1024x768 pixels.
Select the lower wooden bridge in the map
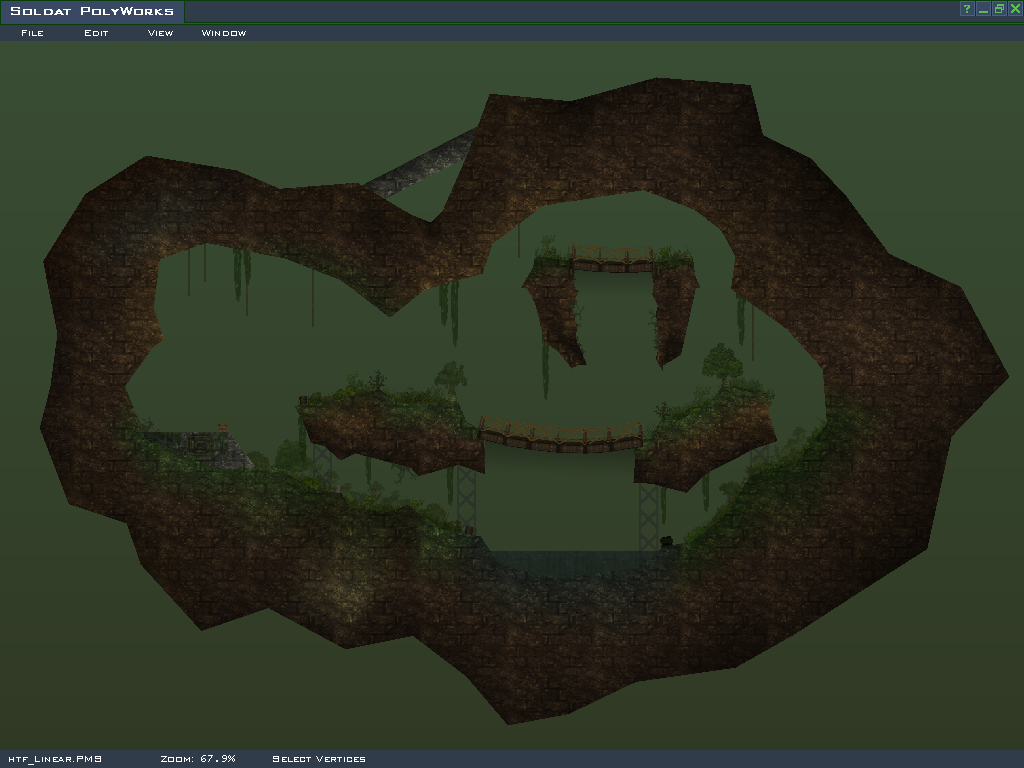pyautogui.click(x=561, y=436)
